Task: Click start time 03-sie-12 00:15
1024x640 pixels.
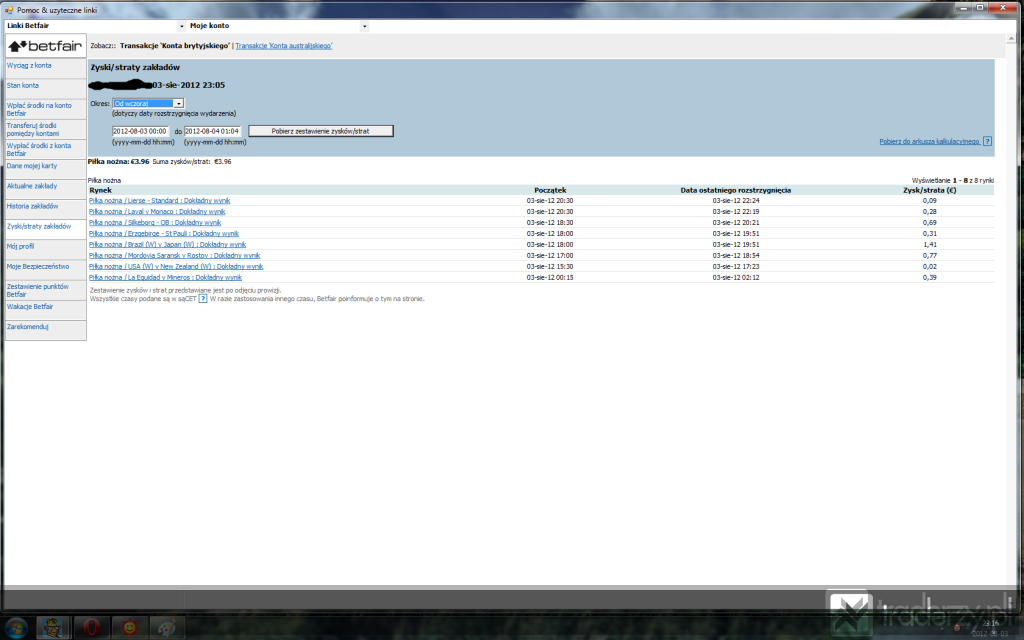Action: [x=550, y=278]
